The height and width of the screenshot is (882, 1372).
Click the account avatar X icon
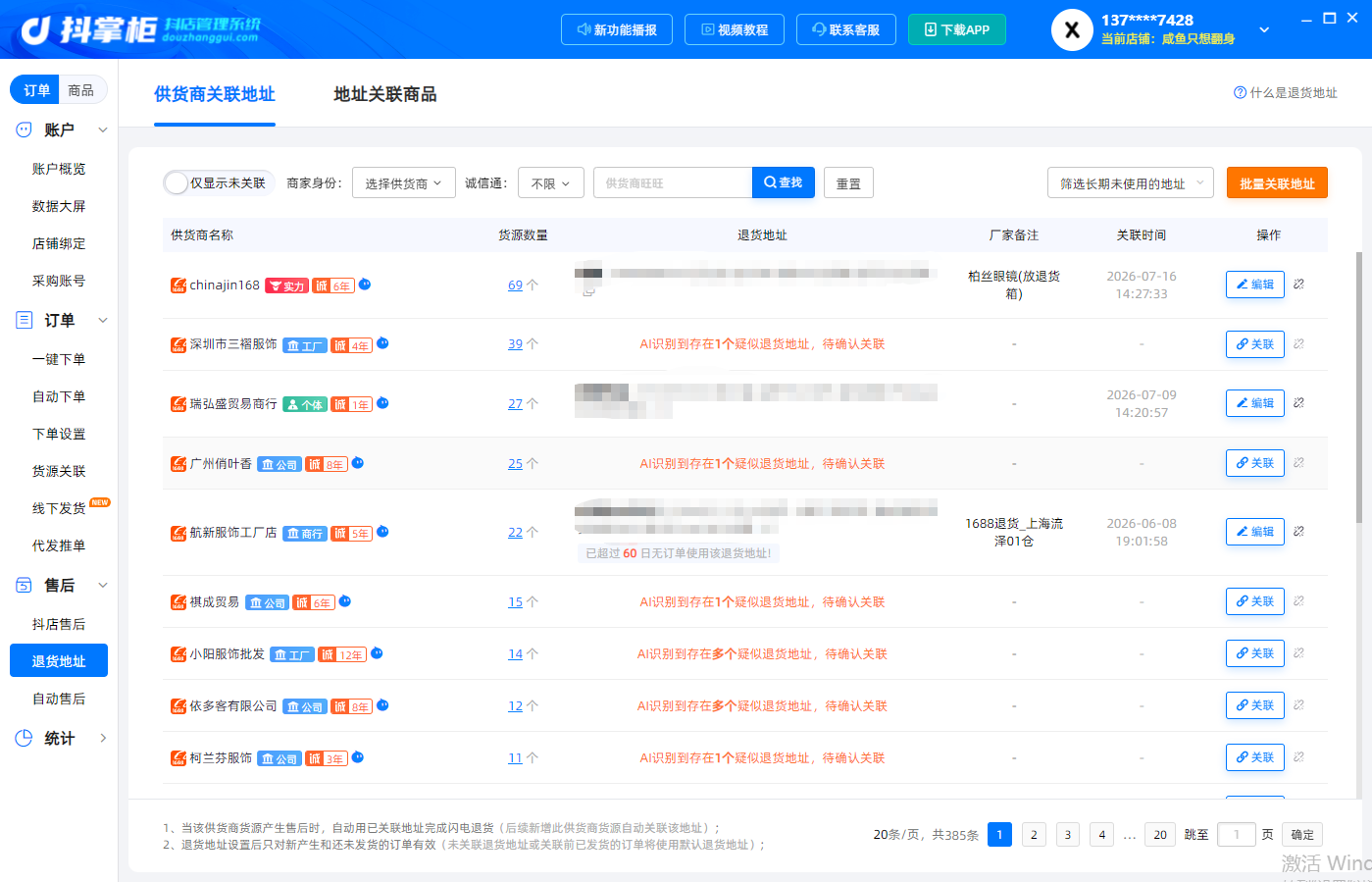click(1072, 29)
